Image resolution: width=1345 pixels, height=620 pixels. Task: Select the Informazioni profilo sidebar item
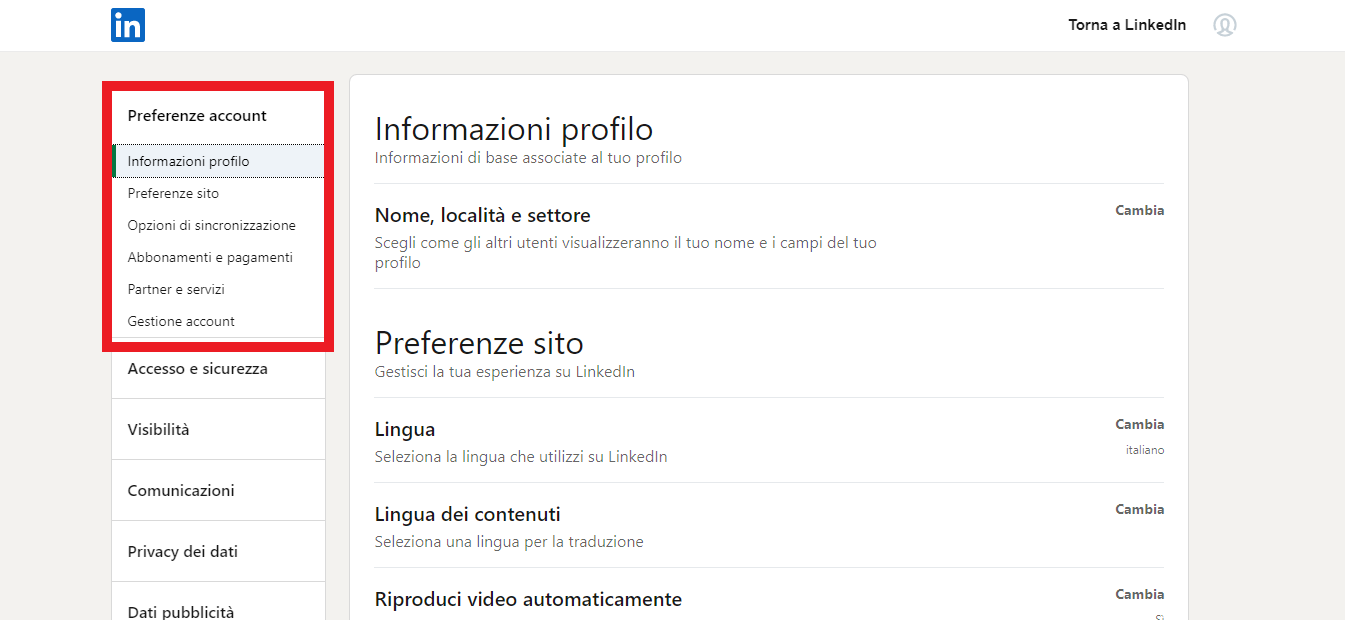(x=188, y=161)
